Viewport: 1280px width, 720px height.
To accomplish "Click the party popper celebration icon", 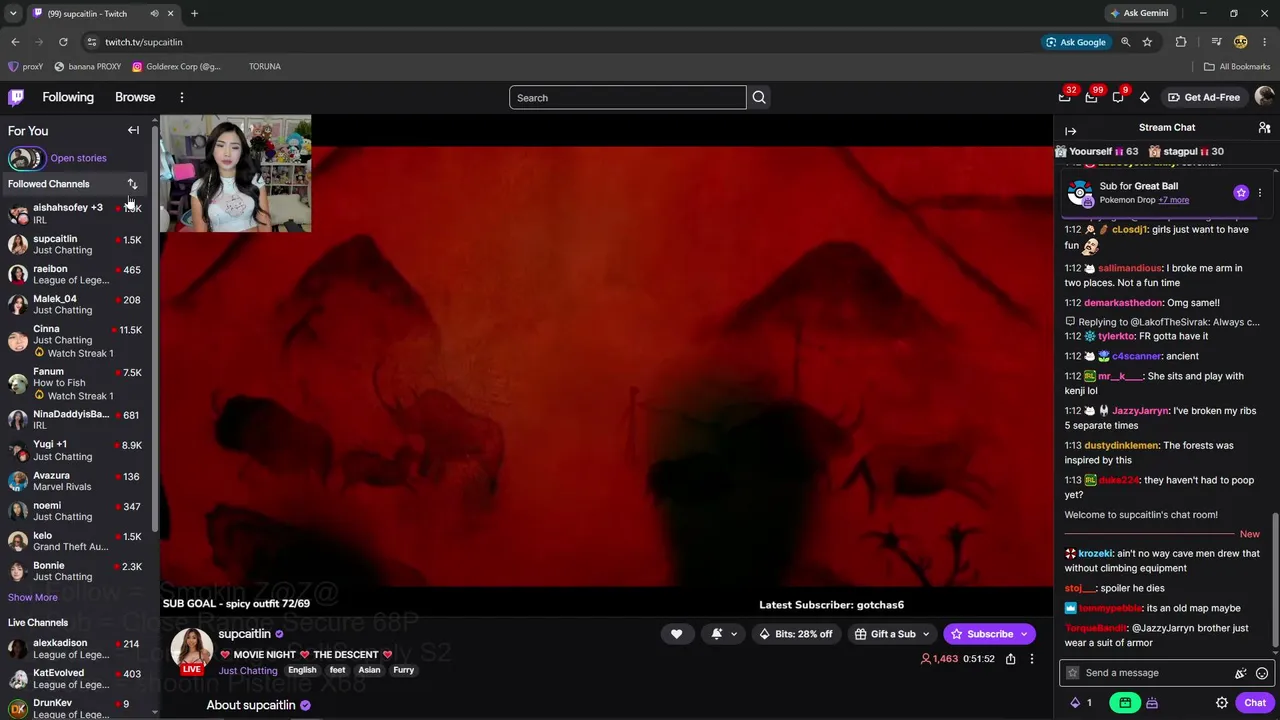I will coord(1241,673).
